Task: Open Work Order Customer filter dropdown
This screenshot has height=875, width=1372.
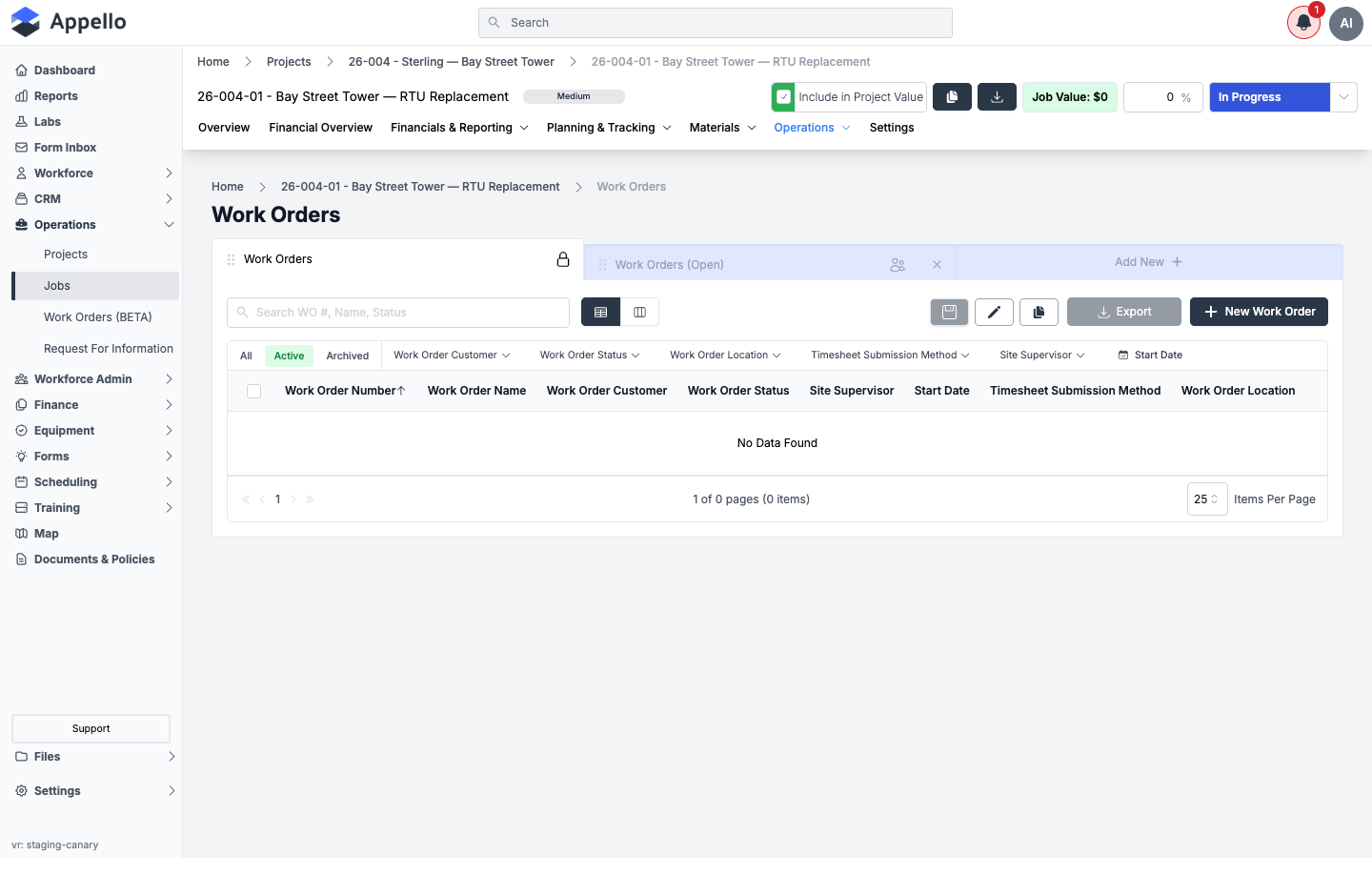Action: pos(452,356)
